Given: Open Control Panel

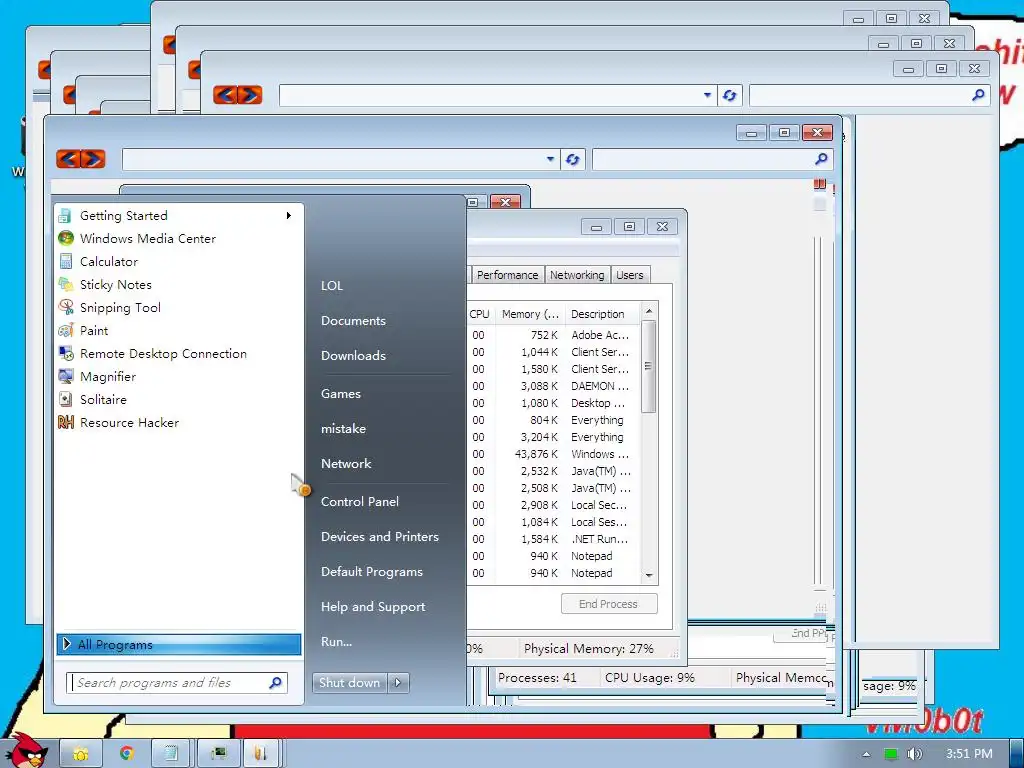Looking at the screenshot, I should pos(360,502).
